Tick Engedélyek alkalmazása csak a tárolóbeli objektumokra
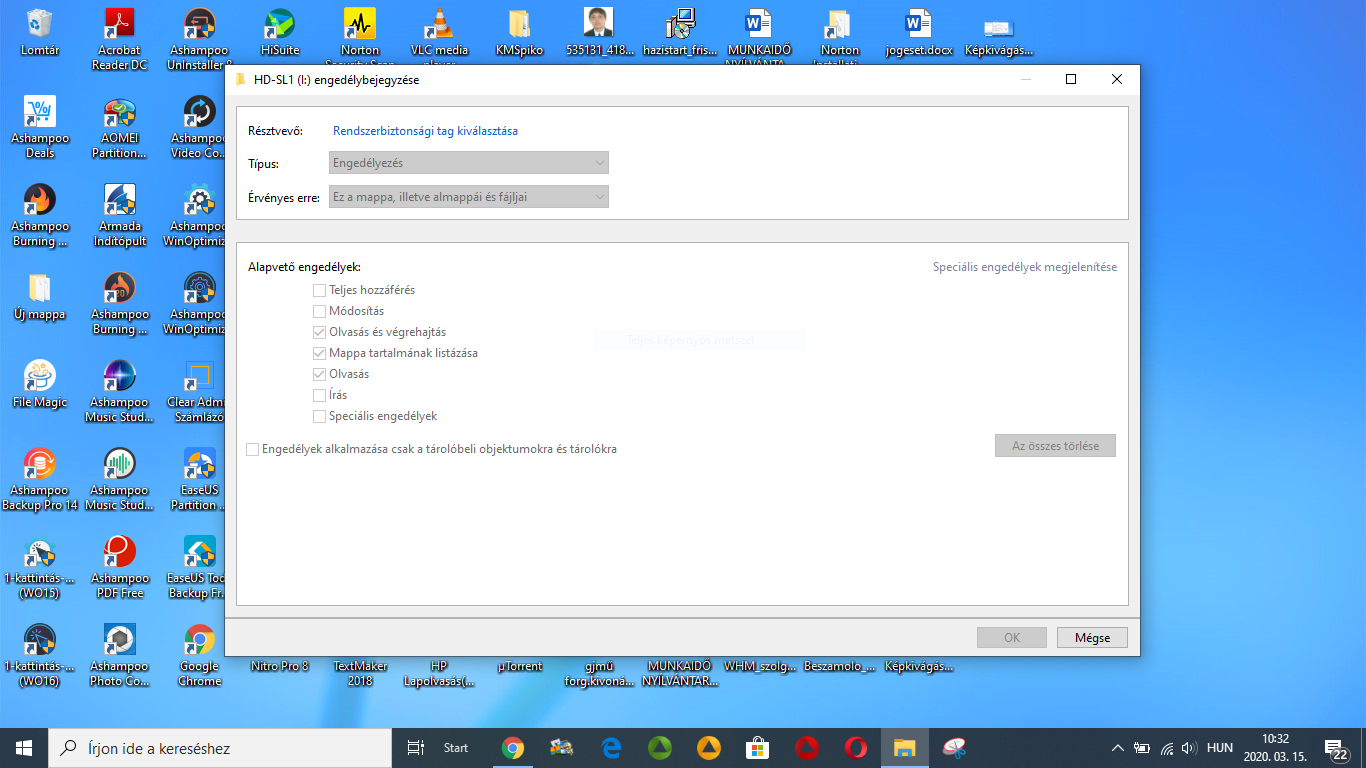This screenshot has width=1366, height=768. [x=253, y=449]
